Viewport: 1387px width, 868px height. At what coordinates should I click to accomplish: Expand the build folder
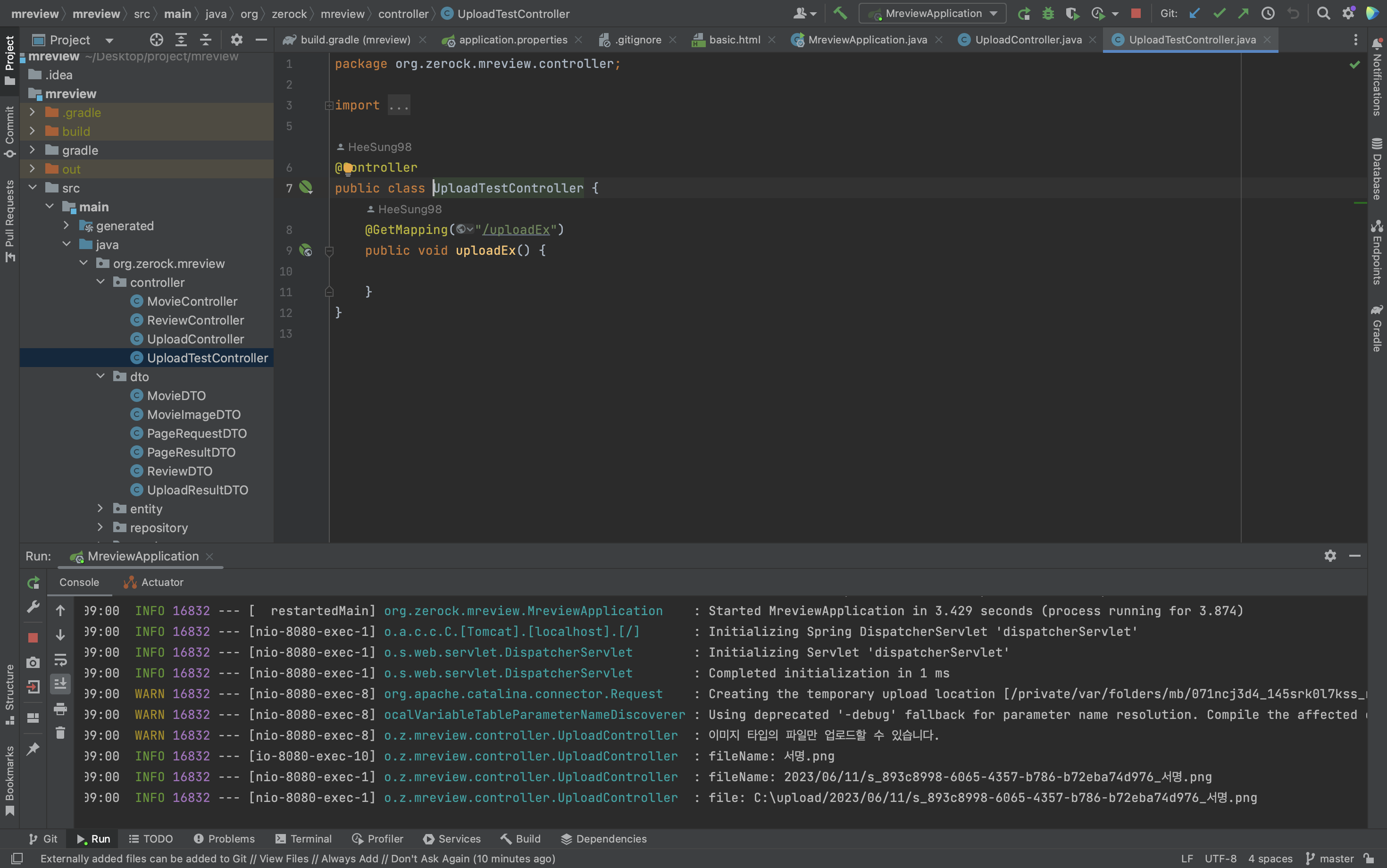(x=32, y=131)
